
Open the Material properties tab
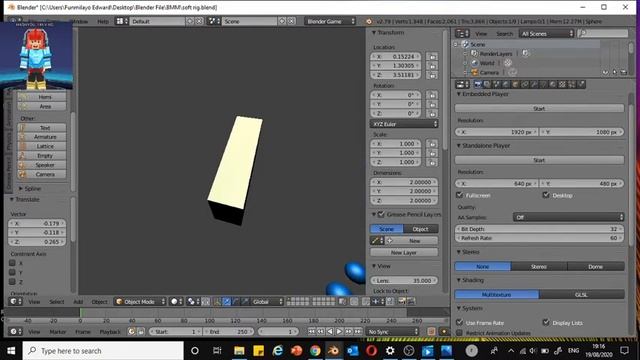(x=552, y=84)
